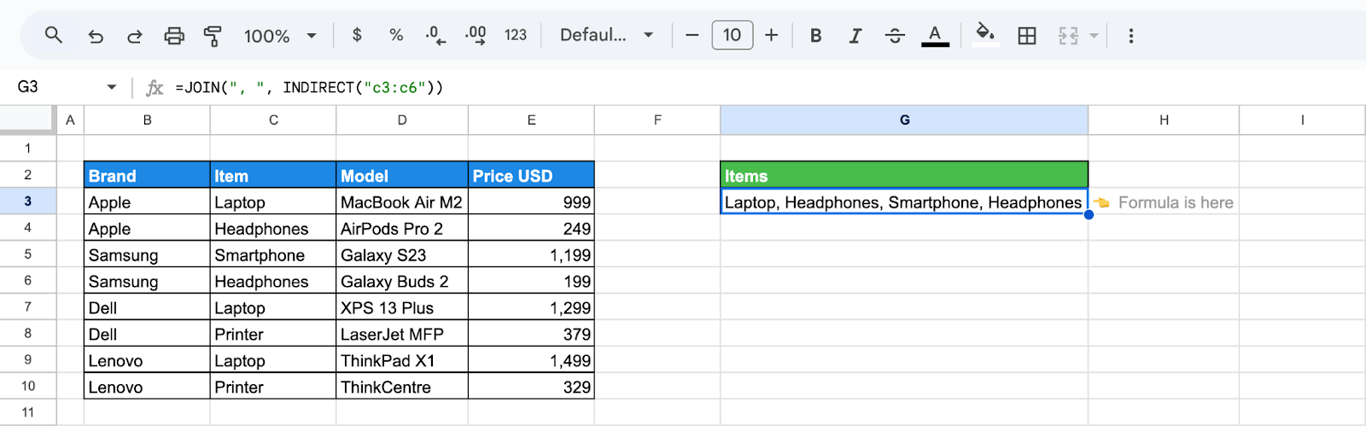Click the select-all corner box

(28, 120)
